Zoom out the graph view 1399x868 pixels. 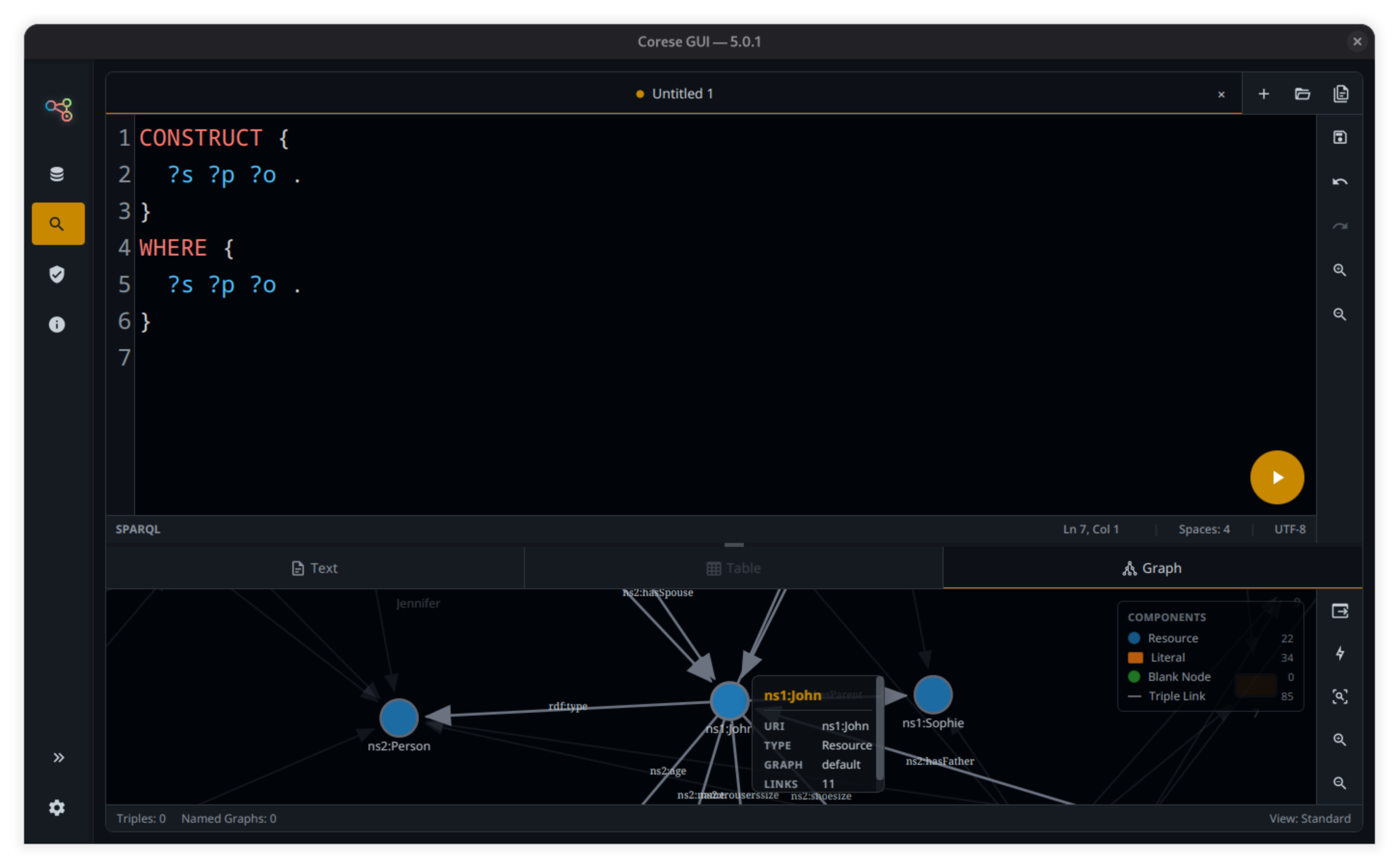pyautogui.click(x=1339, y=783)
